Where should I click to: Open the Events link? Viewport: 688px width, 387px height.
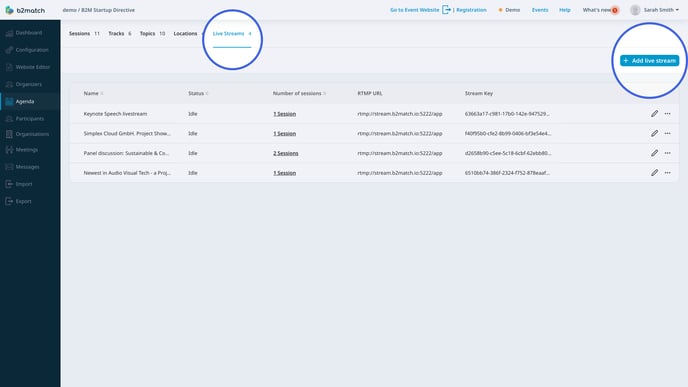click(x=540, y=10)
